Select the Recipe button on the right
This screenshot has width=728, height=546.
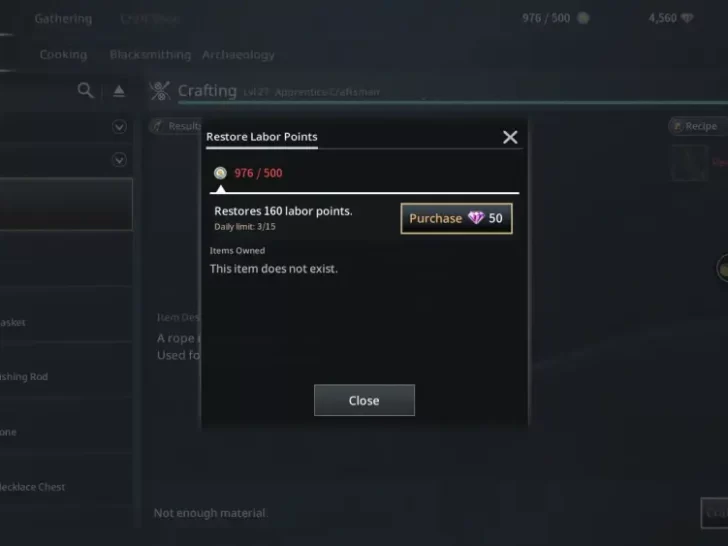[x=698, y=126]
